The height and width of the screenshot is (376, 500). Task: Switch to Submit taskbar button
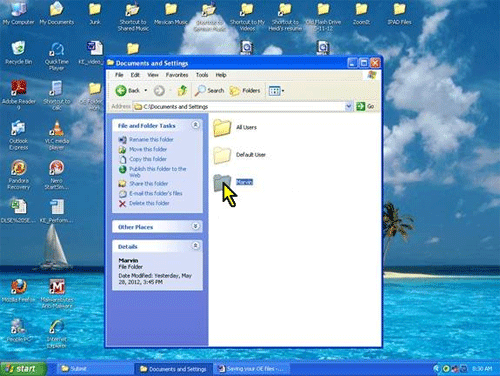pyautogui.click(x=96, y=369)
